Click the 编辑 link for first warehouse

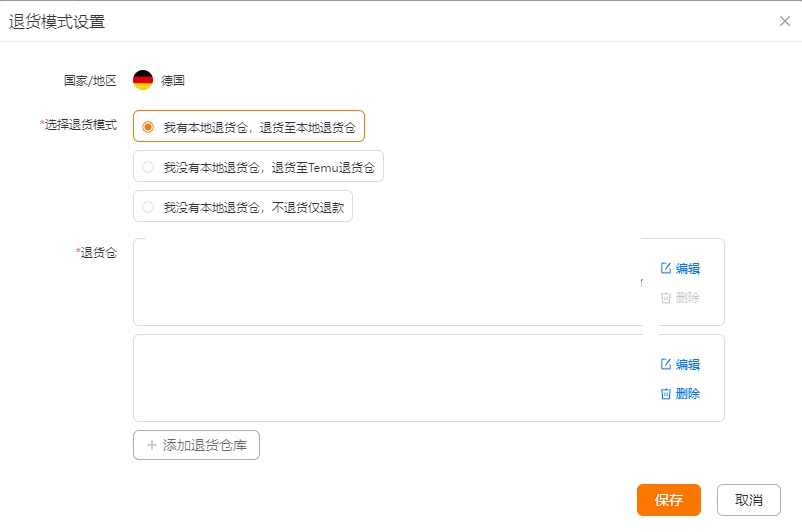(688, 268)
